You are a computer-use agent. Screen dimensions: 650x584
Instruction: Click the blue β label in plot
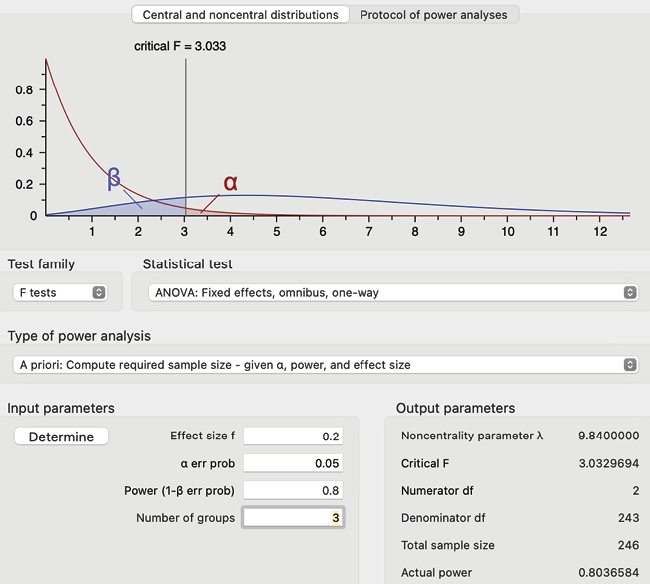tap(114, 179)
